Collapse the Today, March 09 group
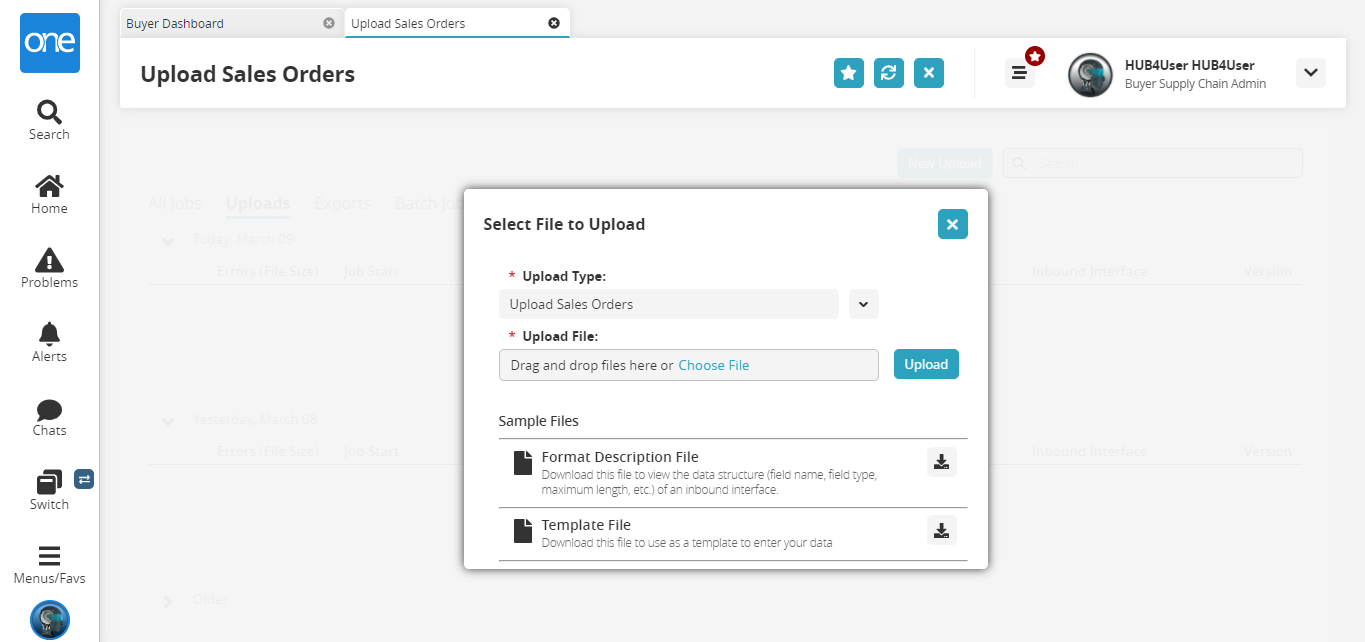Viewport: 1365px width, 642px height. [x=168, y=240]
